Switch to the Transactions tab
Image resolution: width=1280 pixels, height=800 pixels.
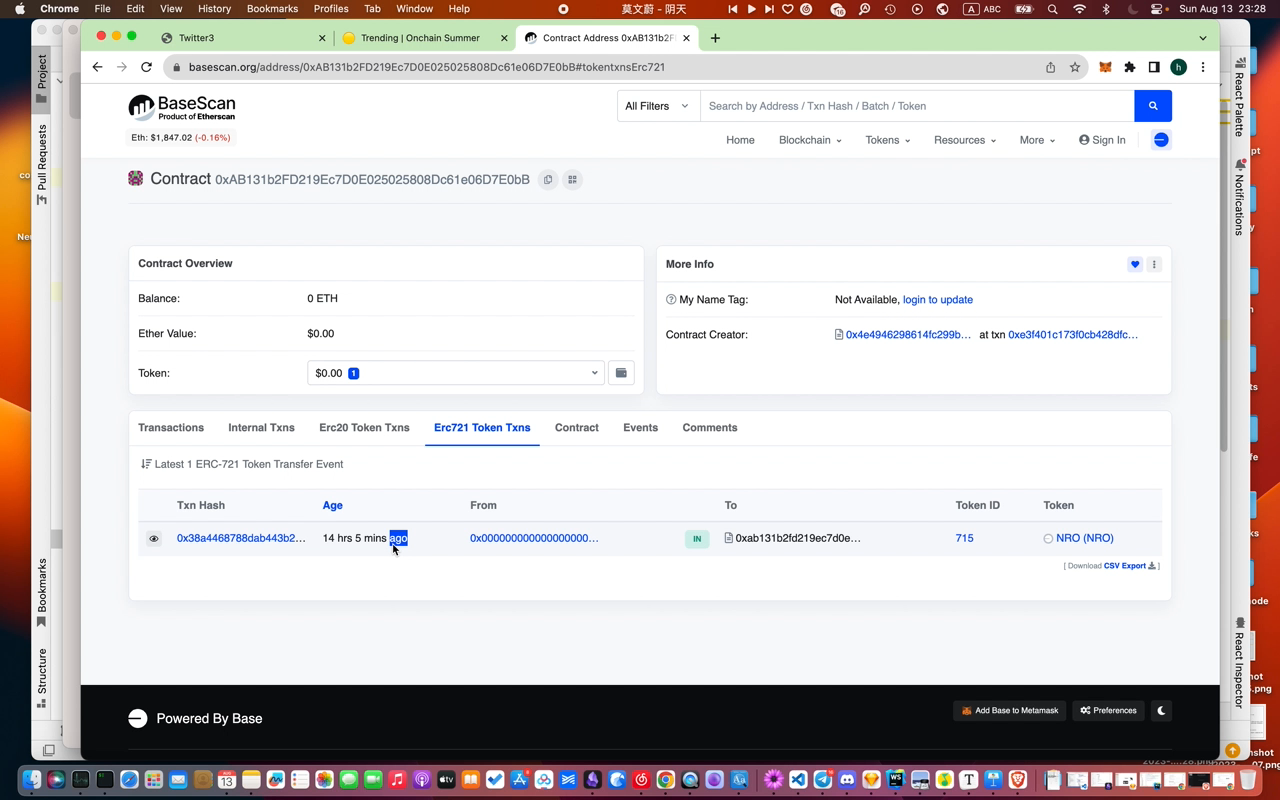click(x=171, y=428)
